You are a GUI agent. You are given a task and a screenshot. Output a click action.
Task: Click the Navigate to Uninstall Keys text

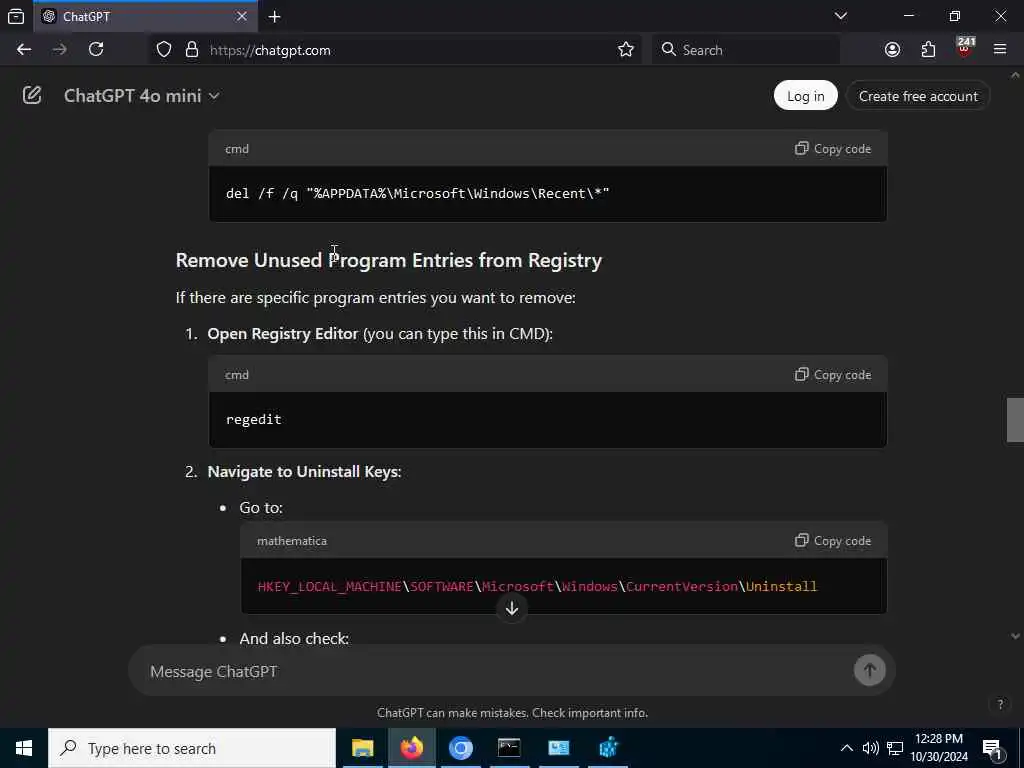(x=304, y=472)
